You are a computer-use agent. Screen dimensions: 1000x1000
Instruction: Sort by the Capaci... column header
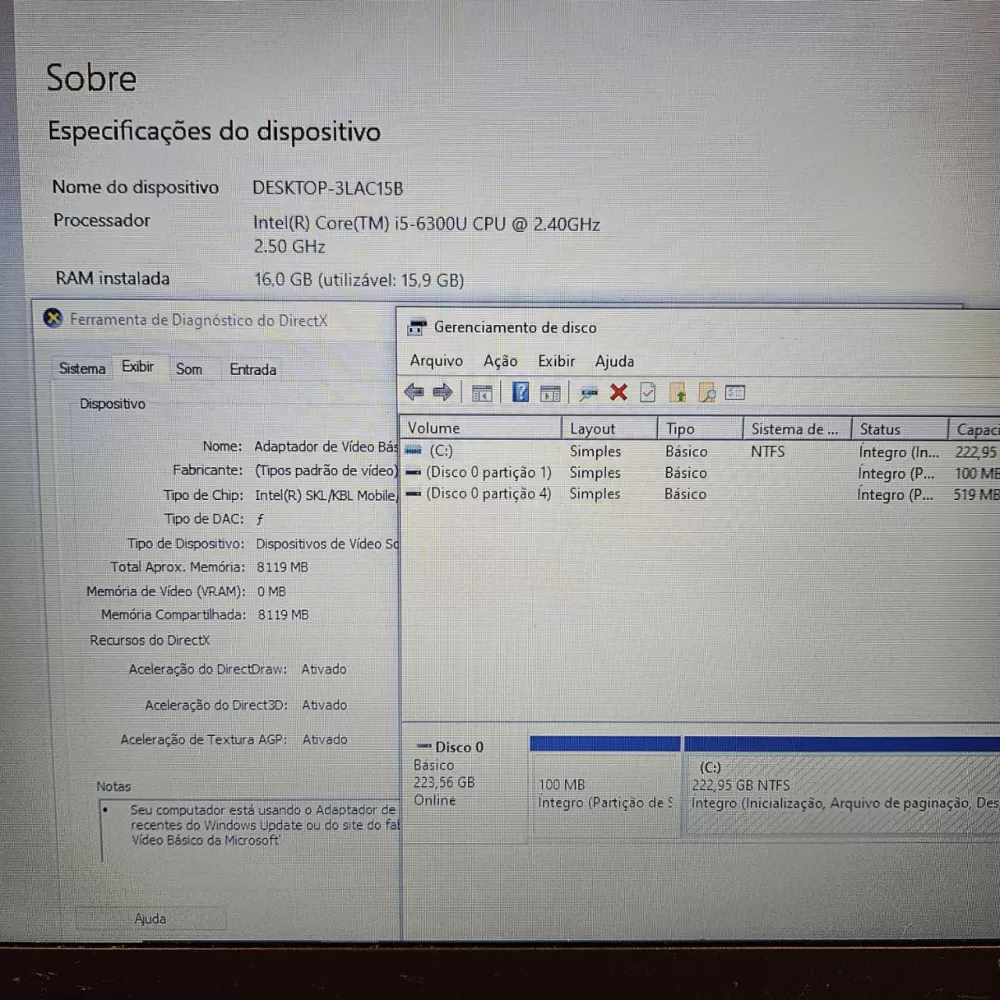coord(974,430)
